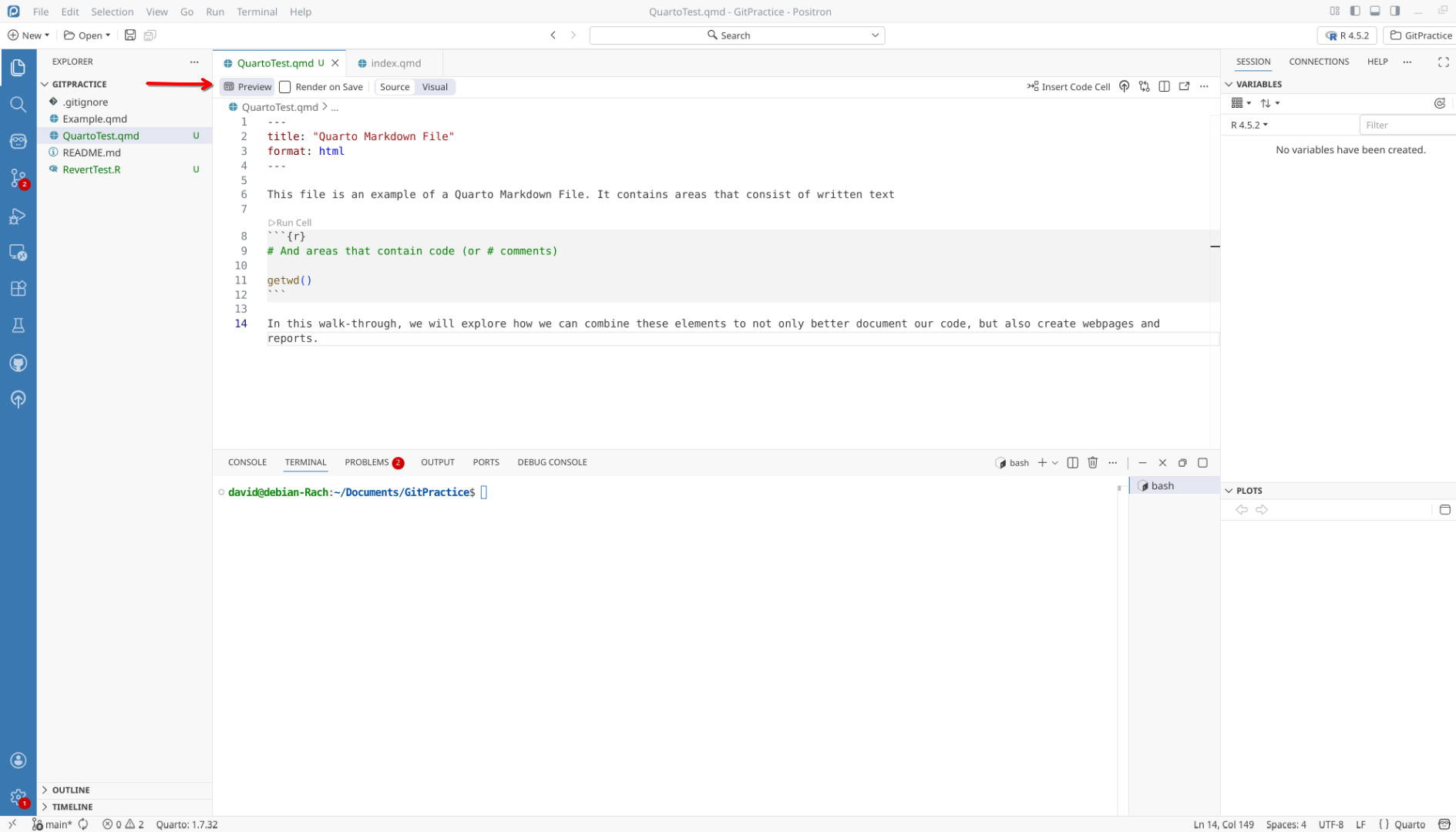Open the Run and Debug view

pos(18,216)
